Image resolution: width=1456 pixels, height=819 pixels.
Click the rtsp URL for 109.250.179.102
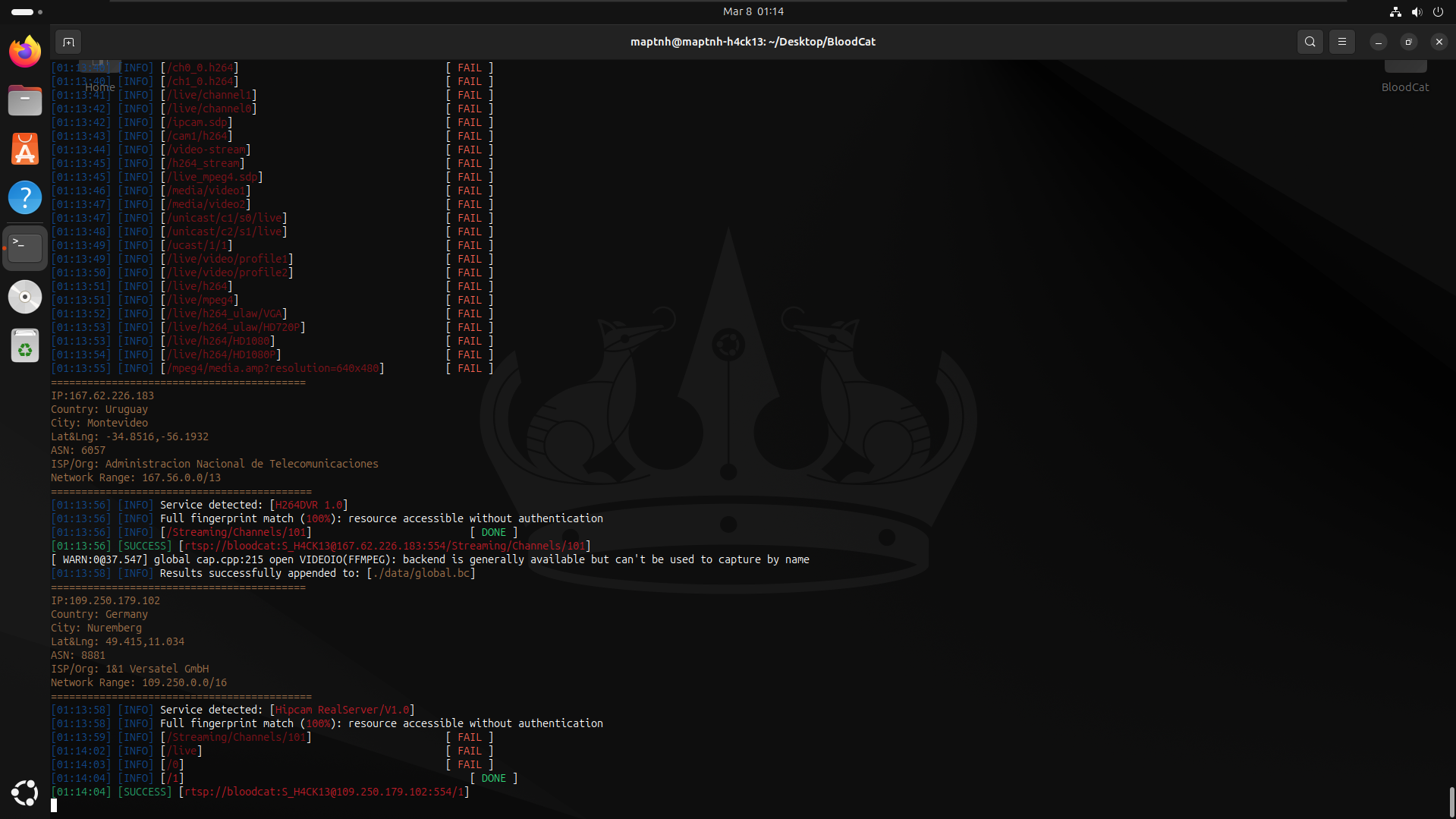coord(324,792)
